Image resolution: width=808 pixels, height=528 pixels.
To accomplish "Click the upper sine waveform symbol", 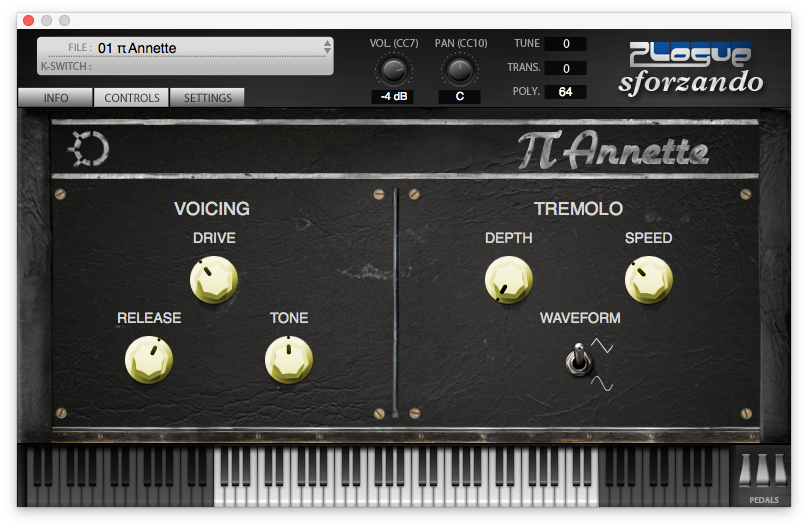I will pyautogui.click(x=602, y=345).
